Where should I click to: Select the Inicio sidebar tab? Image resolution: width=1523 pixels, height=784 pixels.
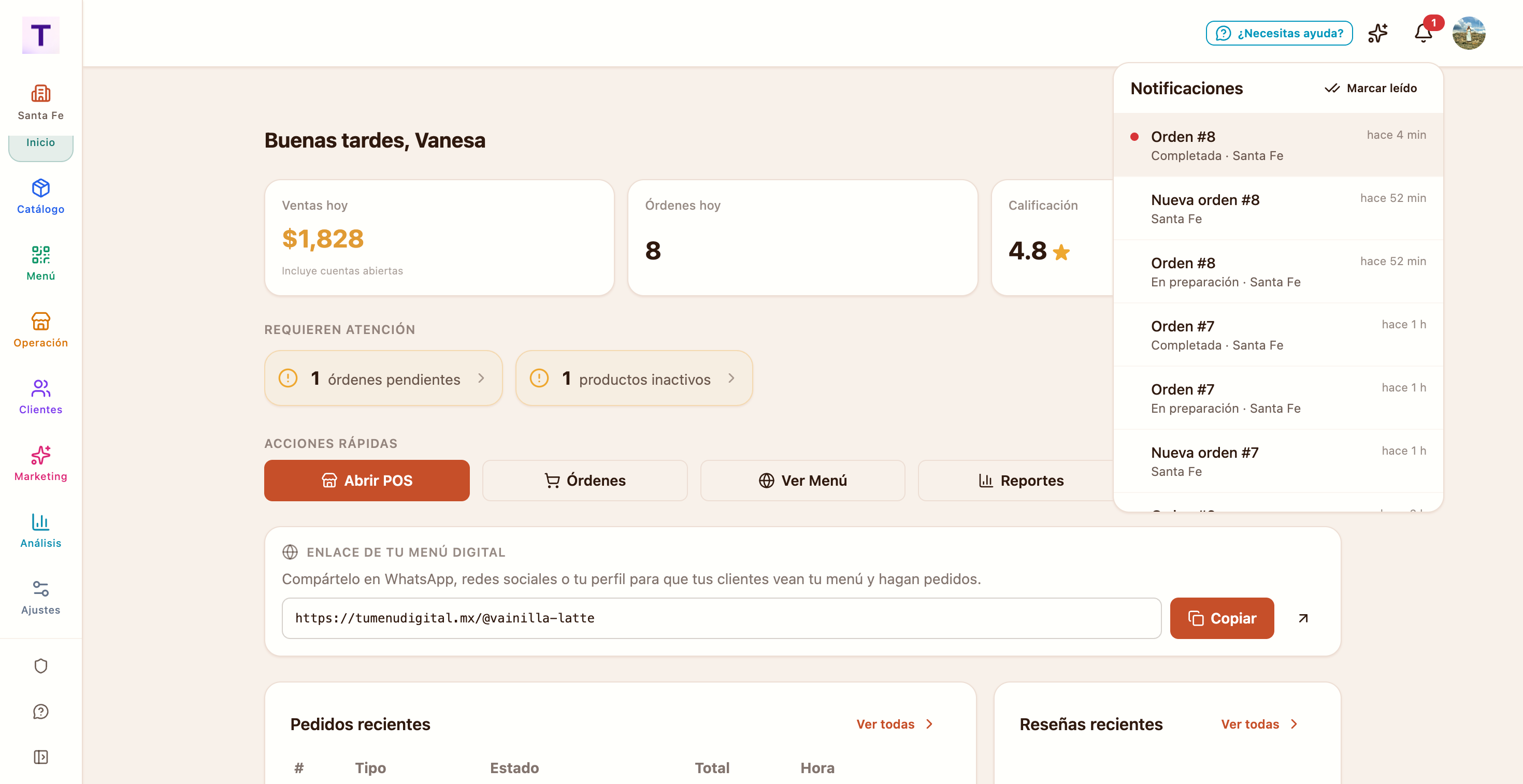pos(41,142)
